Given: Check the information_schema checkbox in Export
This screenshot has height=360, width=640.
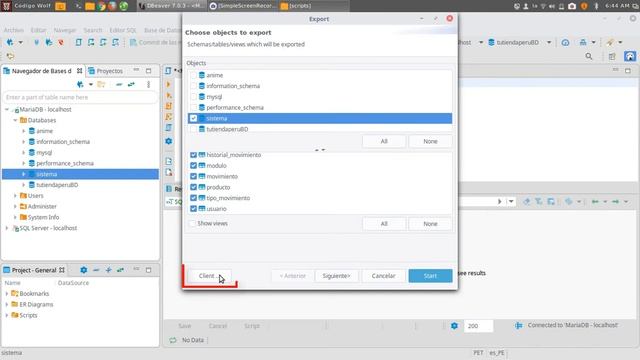Looking at the screenshot, I should [x=193, y=86].
